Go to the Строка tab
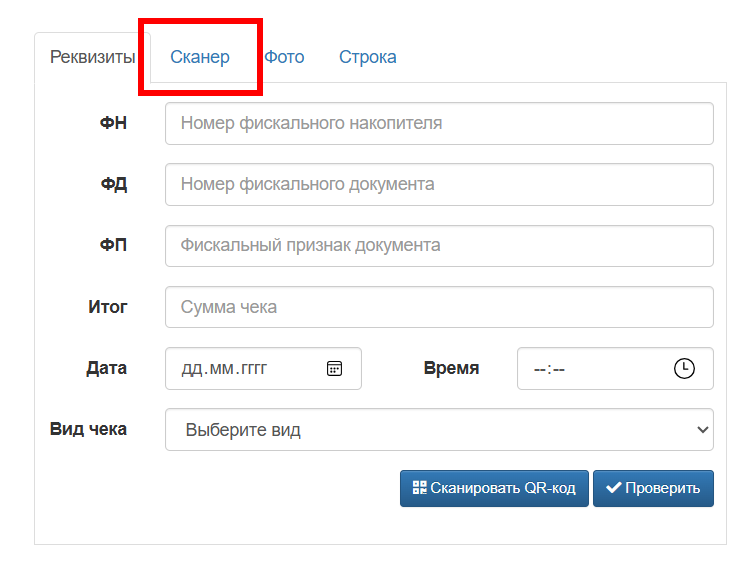 tap(367, 57)
